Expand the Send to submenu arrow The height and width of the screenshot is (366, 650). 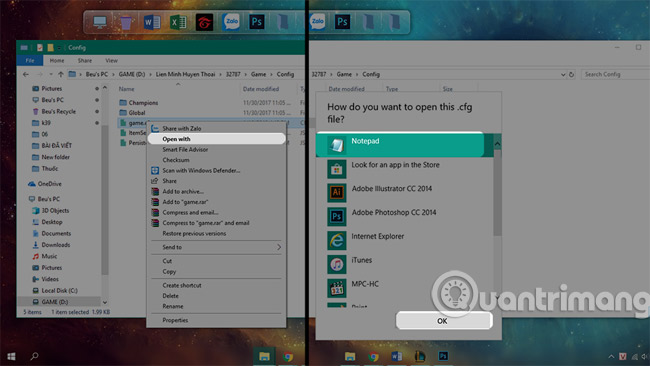click(x=279, y=247)
